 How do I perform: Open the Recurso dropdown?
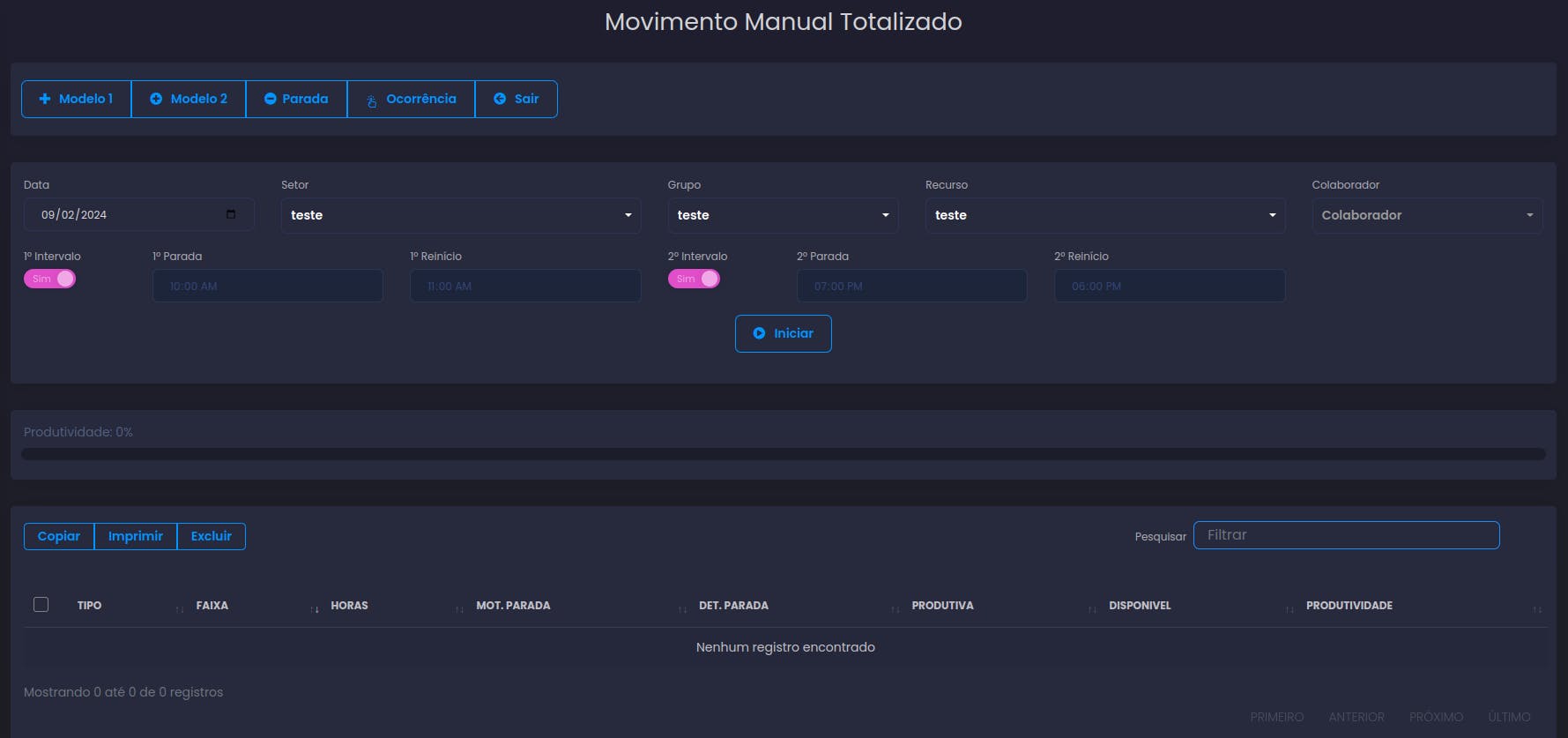[x=1105, y=215]
